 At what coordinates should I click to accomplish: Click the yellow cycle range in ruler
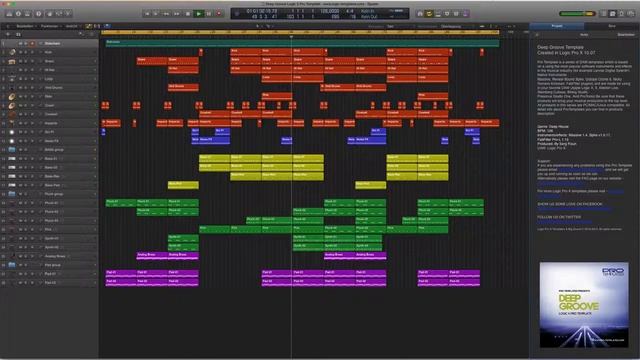pos(300,32)
